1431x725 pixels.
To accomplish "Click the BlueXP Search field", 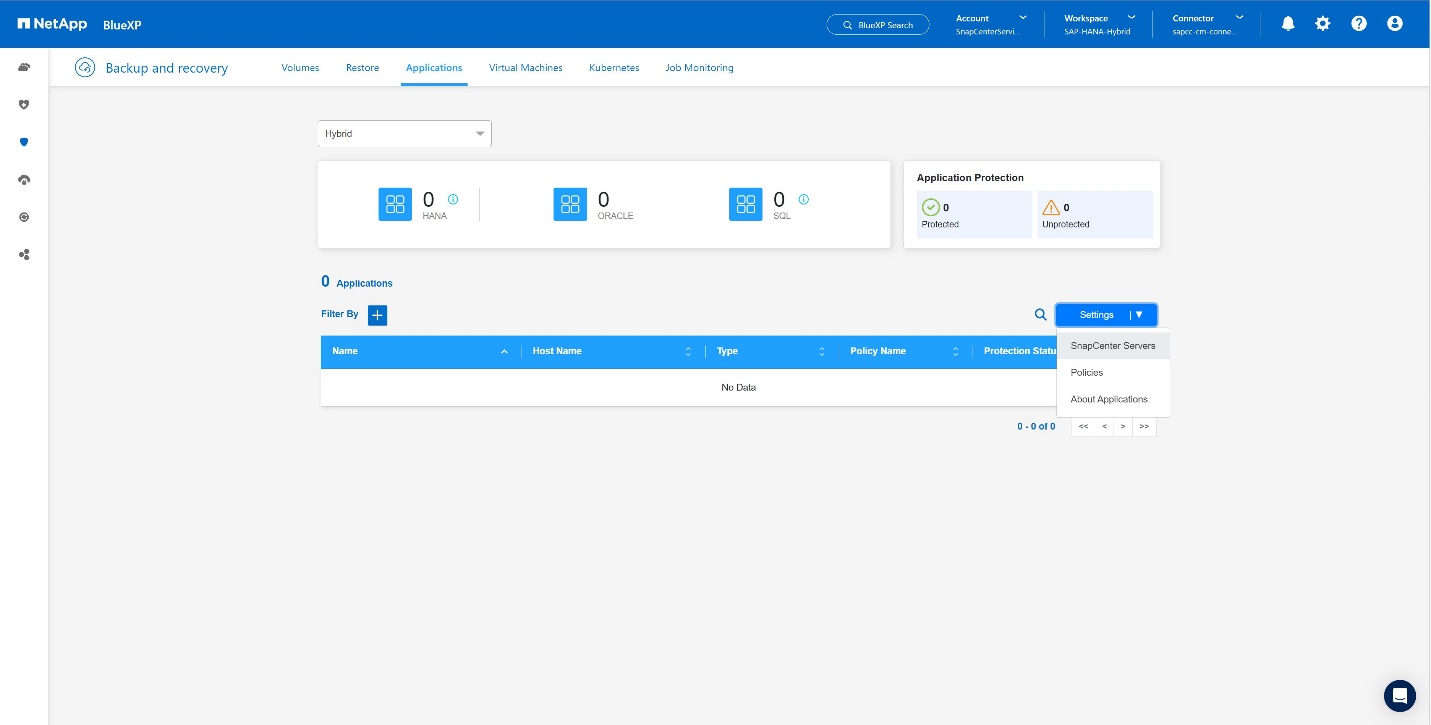I will (878, 25).
